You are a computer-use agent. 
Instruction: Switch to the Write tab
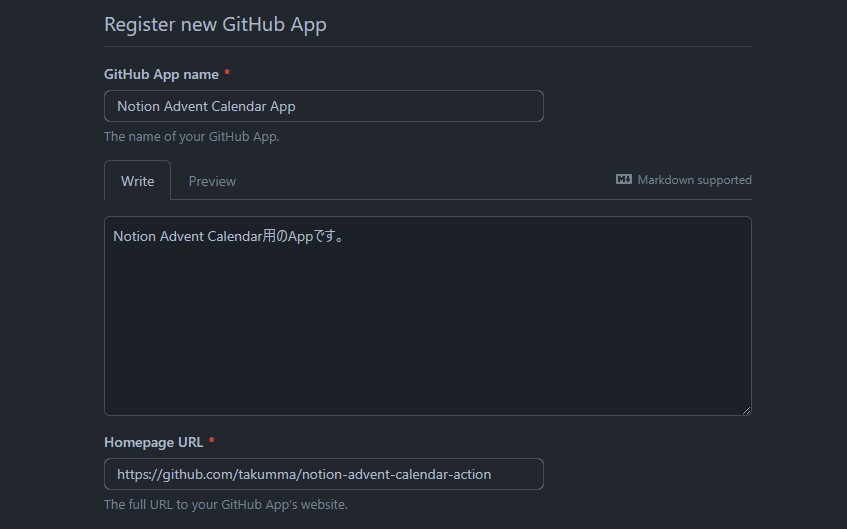[137, 180]
